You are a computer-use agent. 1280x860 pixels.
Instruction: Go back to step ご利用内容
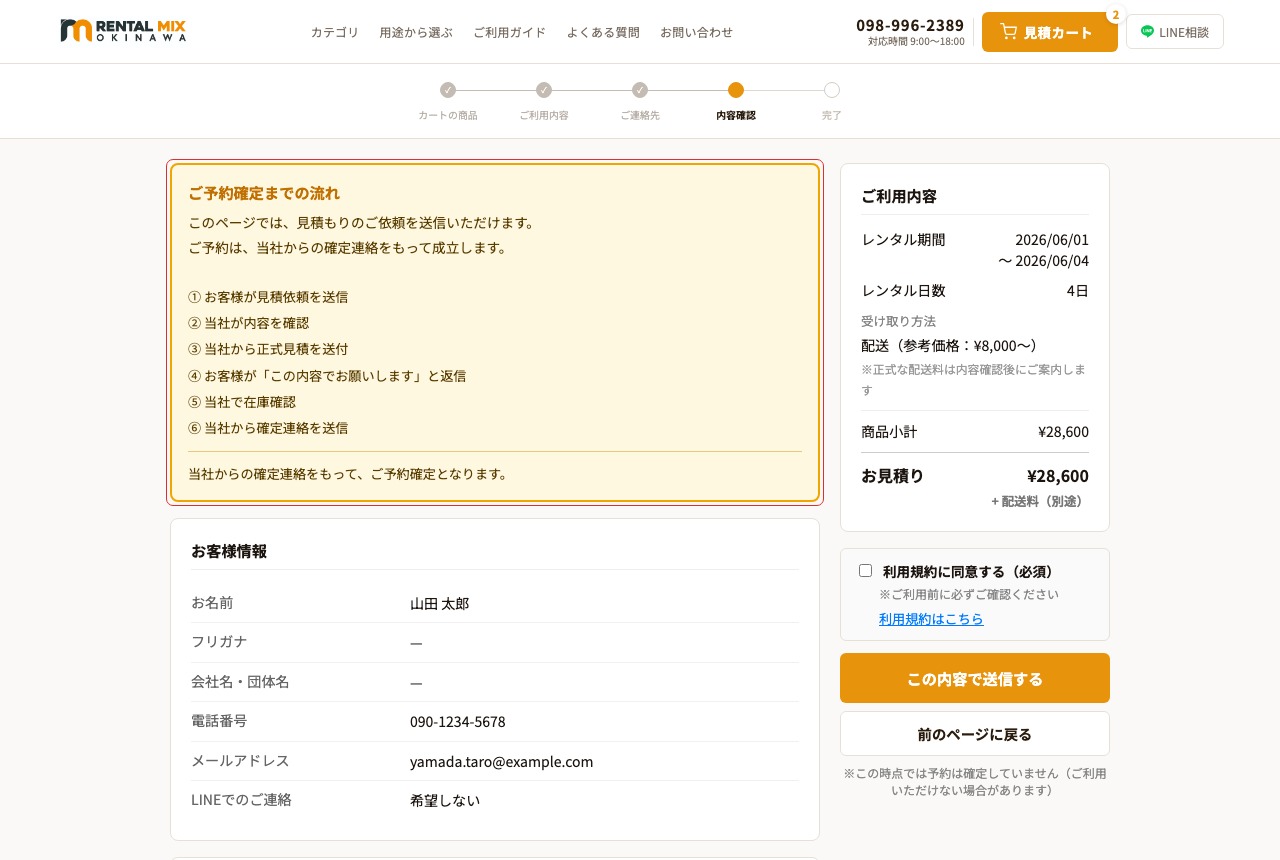tap(544, 90)
